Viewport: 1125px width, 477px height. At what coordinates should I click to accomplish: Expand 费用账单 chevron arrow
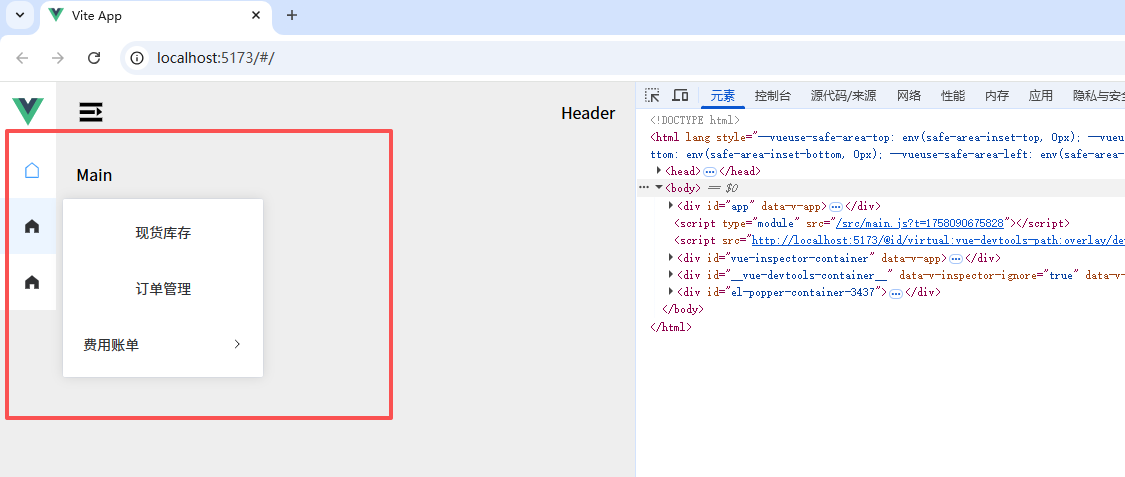(237, 344)
